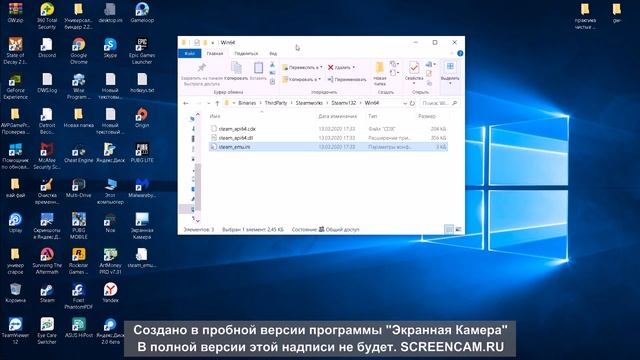Click the back arrow in Explorer
This screenshot has height=360, width=640.
pyautogui.click(x=186, y=103)
